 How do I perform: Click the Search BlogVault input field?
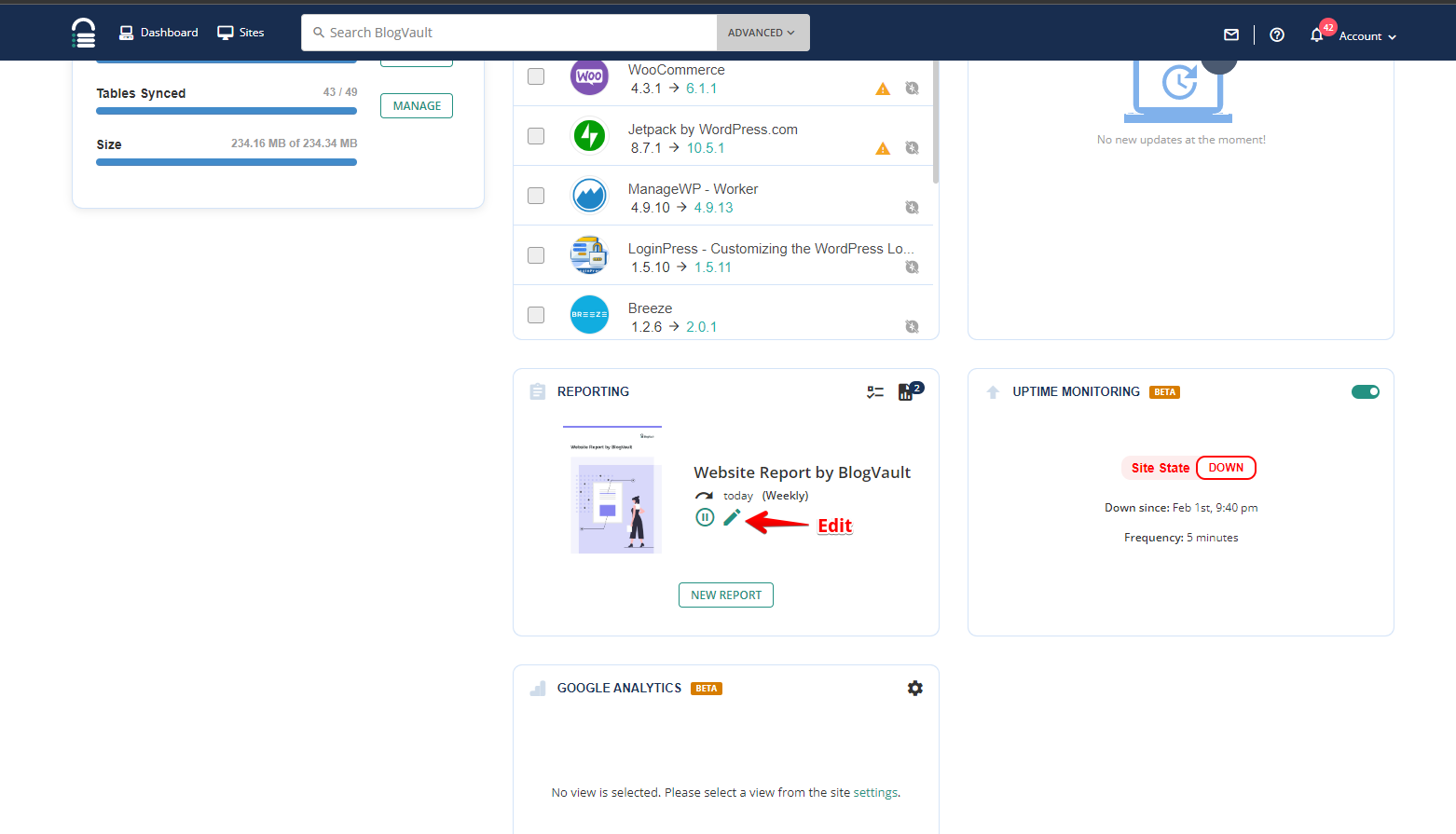pyautogui.click(x=509, y=33)
